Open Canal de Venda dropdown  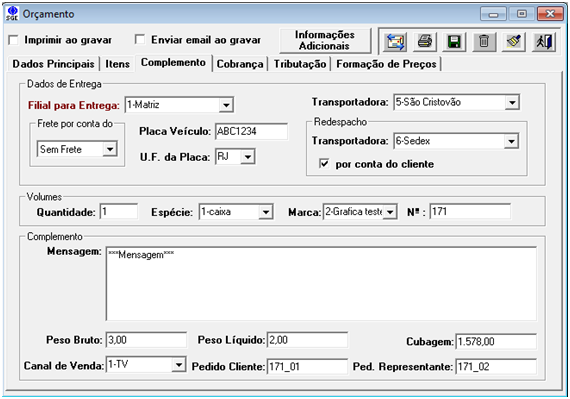click(178, 364)
